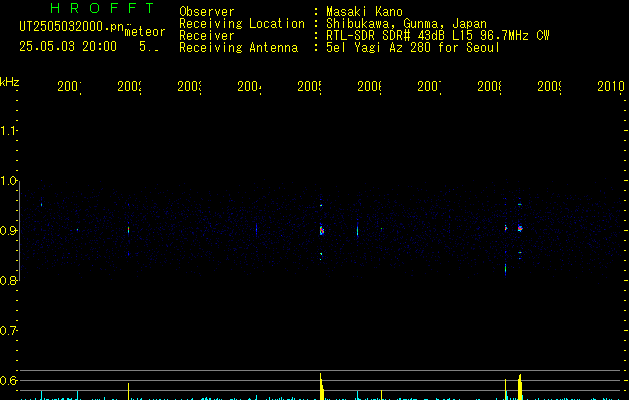Click the 1.1 kHz frequency axis label
The width and height of the screenshot is (629, 400).
[x=8, y=131]
